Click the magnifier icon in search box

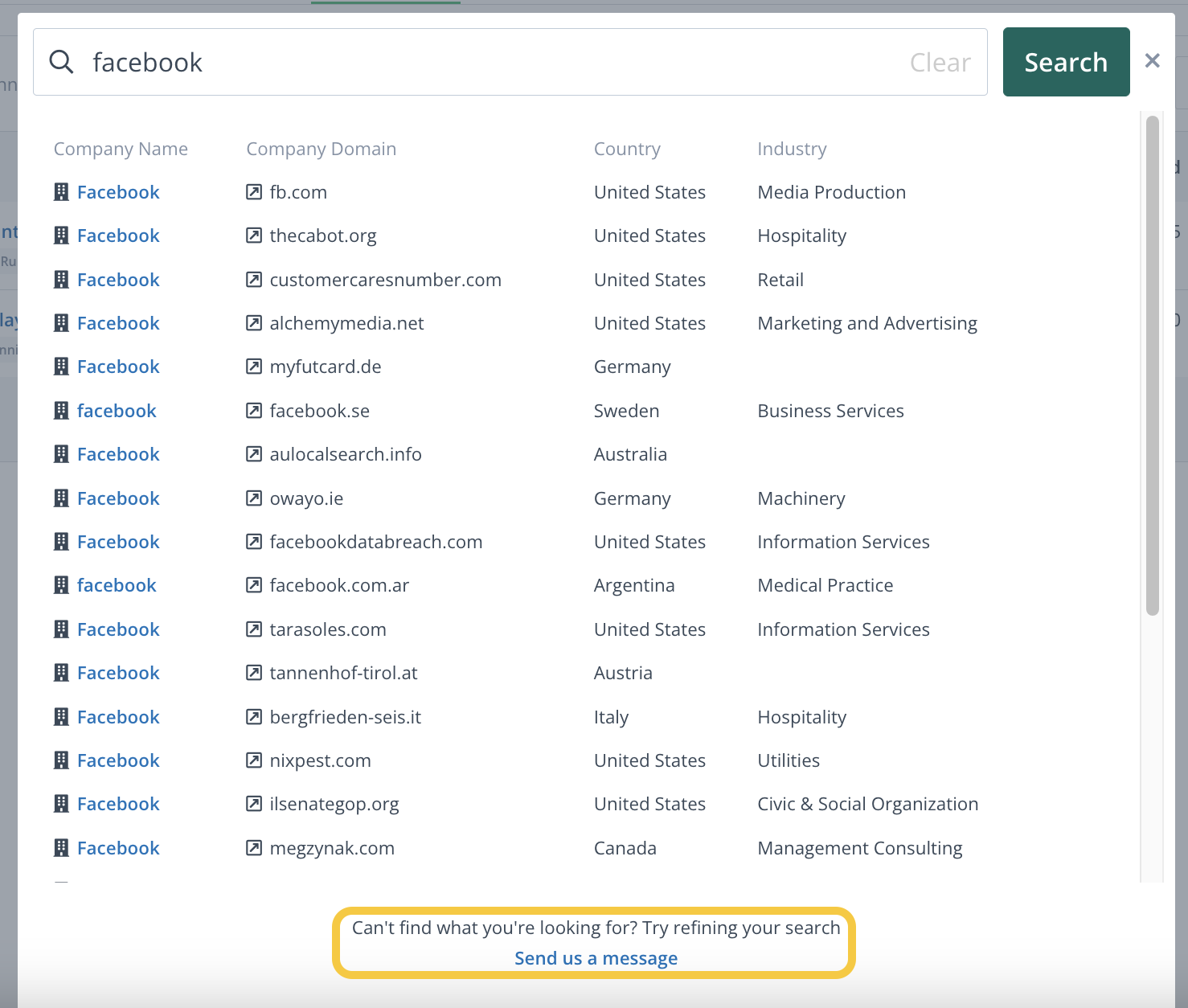[62, 62]
